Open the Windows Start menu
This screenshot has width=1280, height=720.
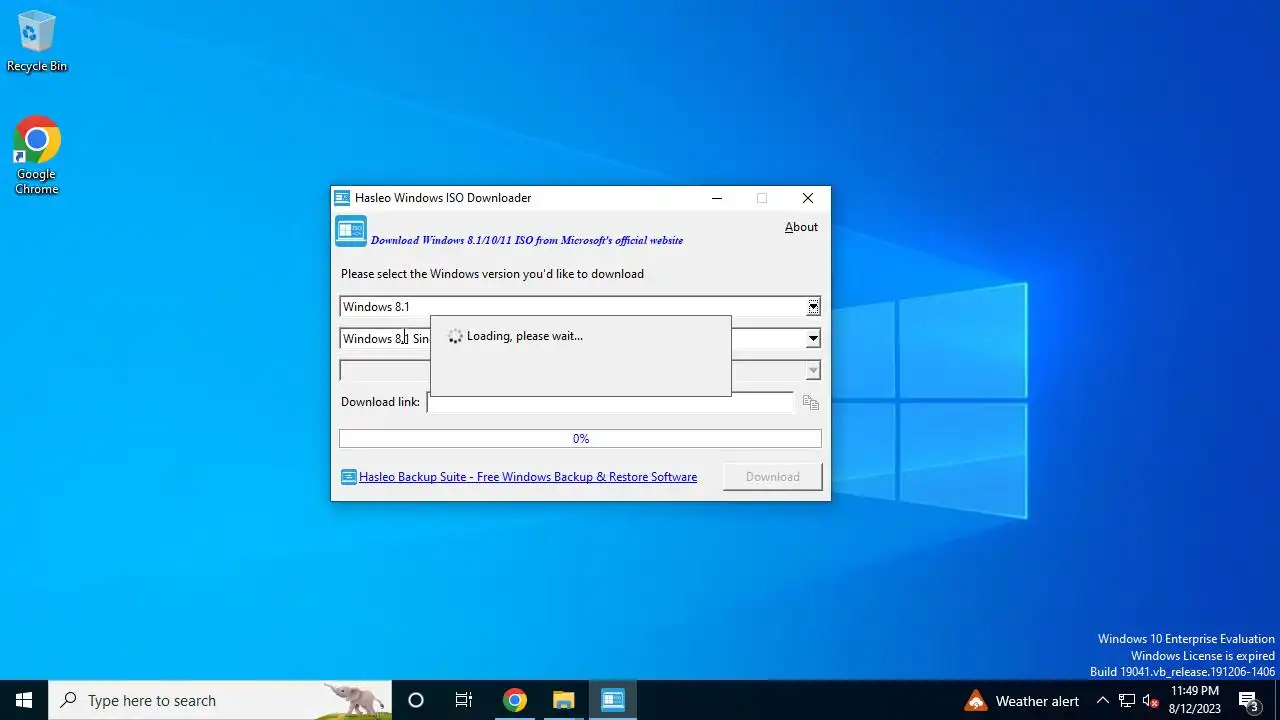pos(24,700)
